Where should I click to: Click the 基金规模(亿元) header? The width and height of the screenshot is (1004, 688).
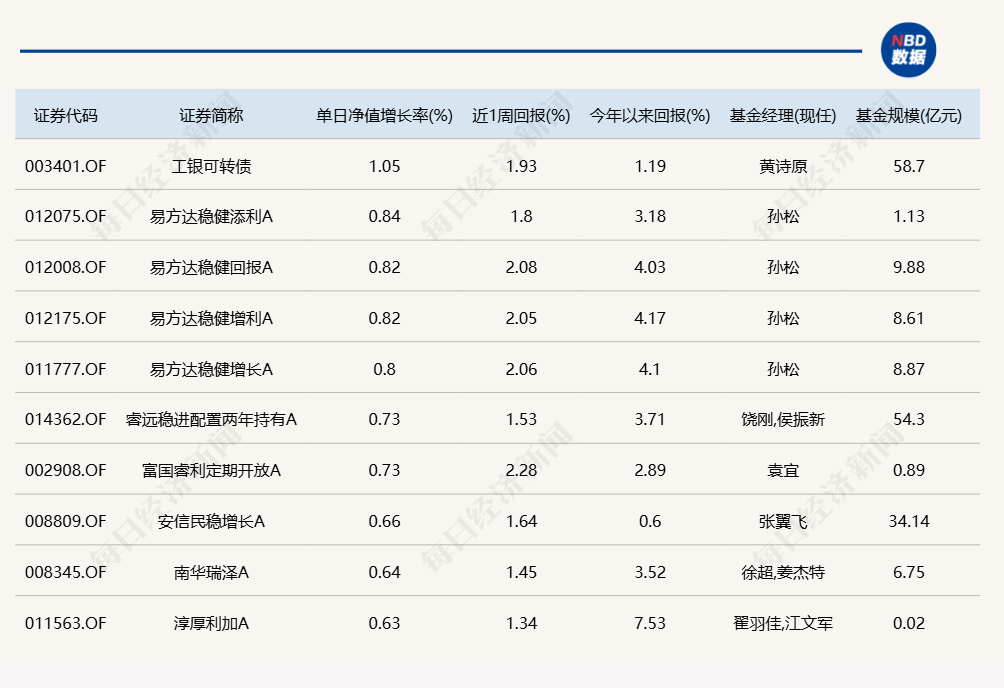tap(909, 115)
